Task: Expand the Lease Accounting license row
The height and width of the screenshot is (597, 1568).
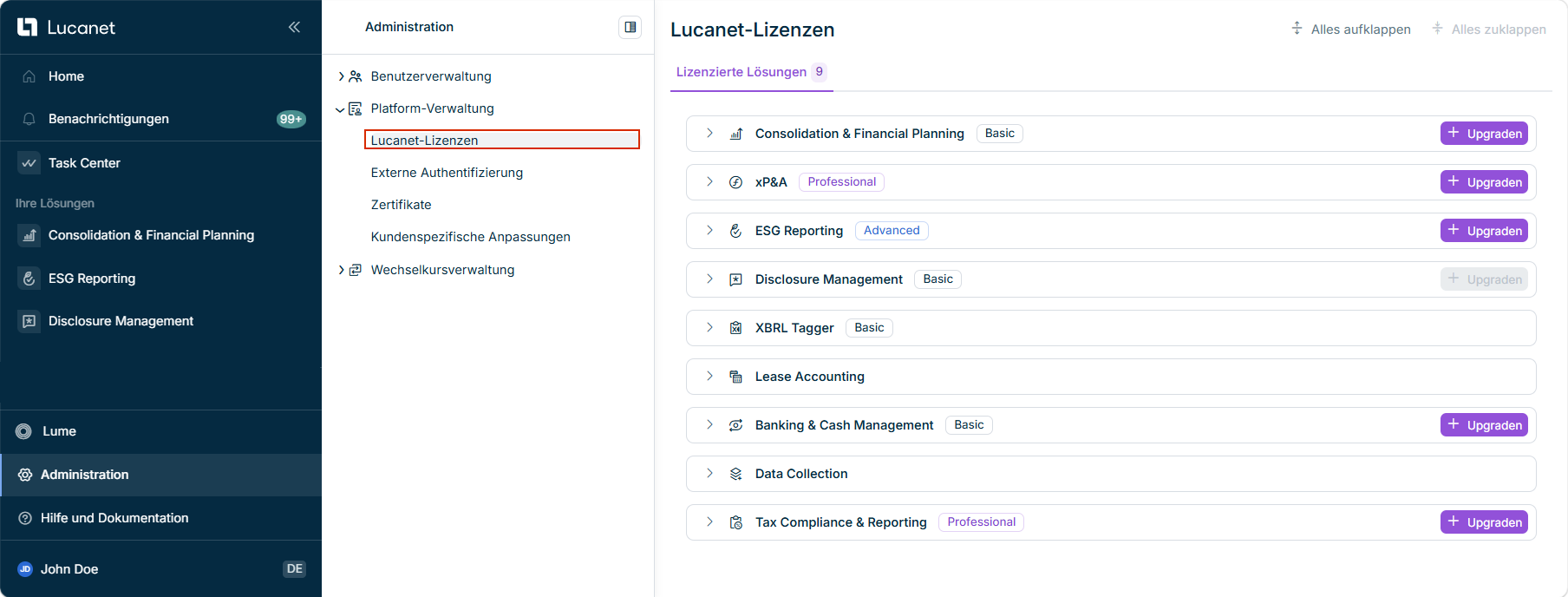Action: (709, 376)
